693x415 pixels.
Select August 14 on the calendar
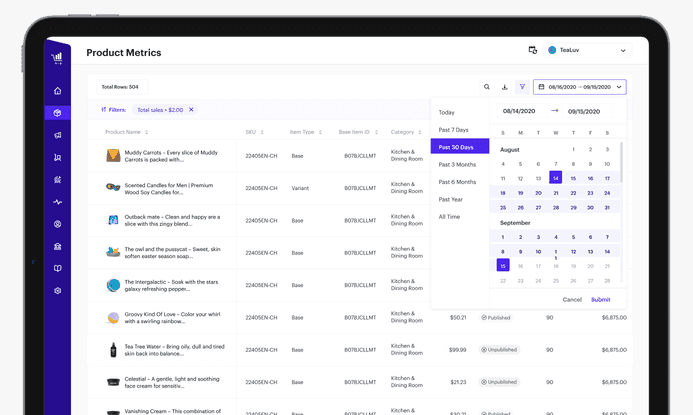[555, 178]
